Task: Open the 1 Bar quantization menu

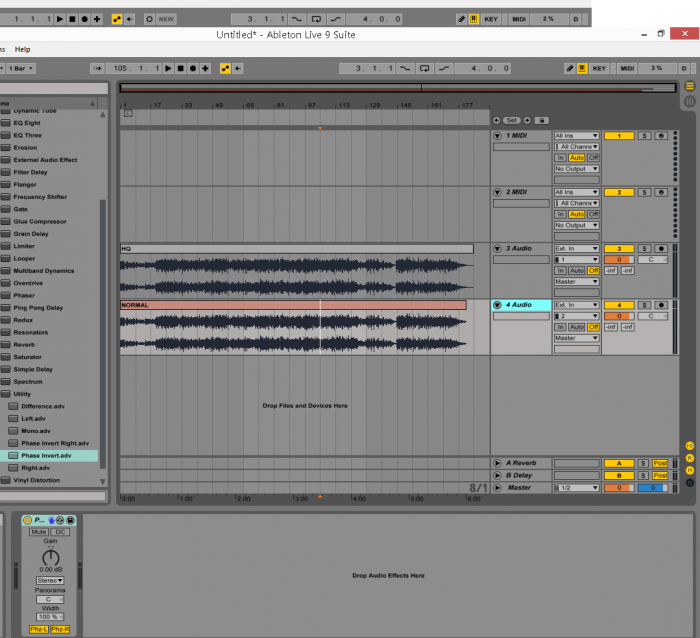Action: click(x=20, y=68)
